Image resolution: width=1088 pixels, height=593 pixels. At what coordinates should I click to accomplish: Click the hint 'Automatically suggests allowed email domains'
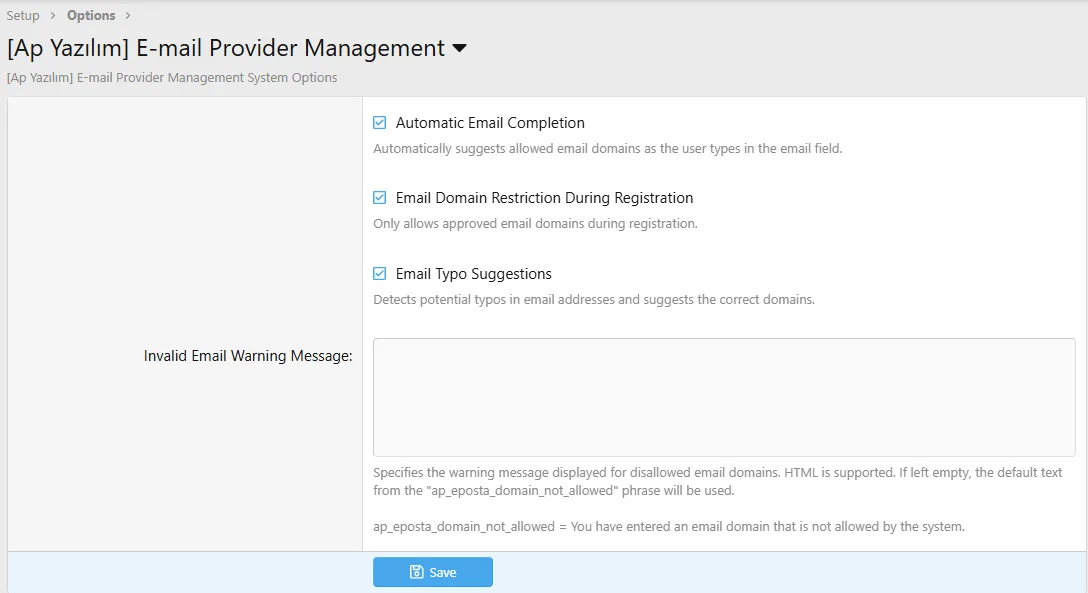608,148
